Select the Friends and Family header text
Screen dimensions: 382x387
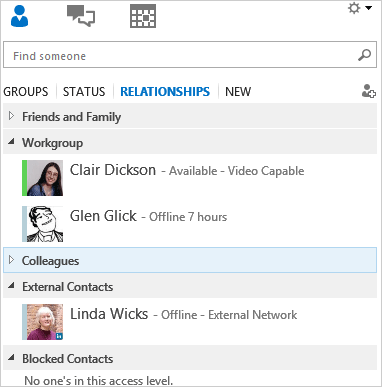71,117
